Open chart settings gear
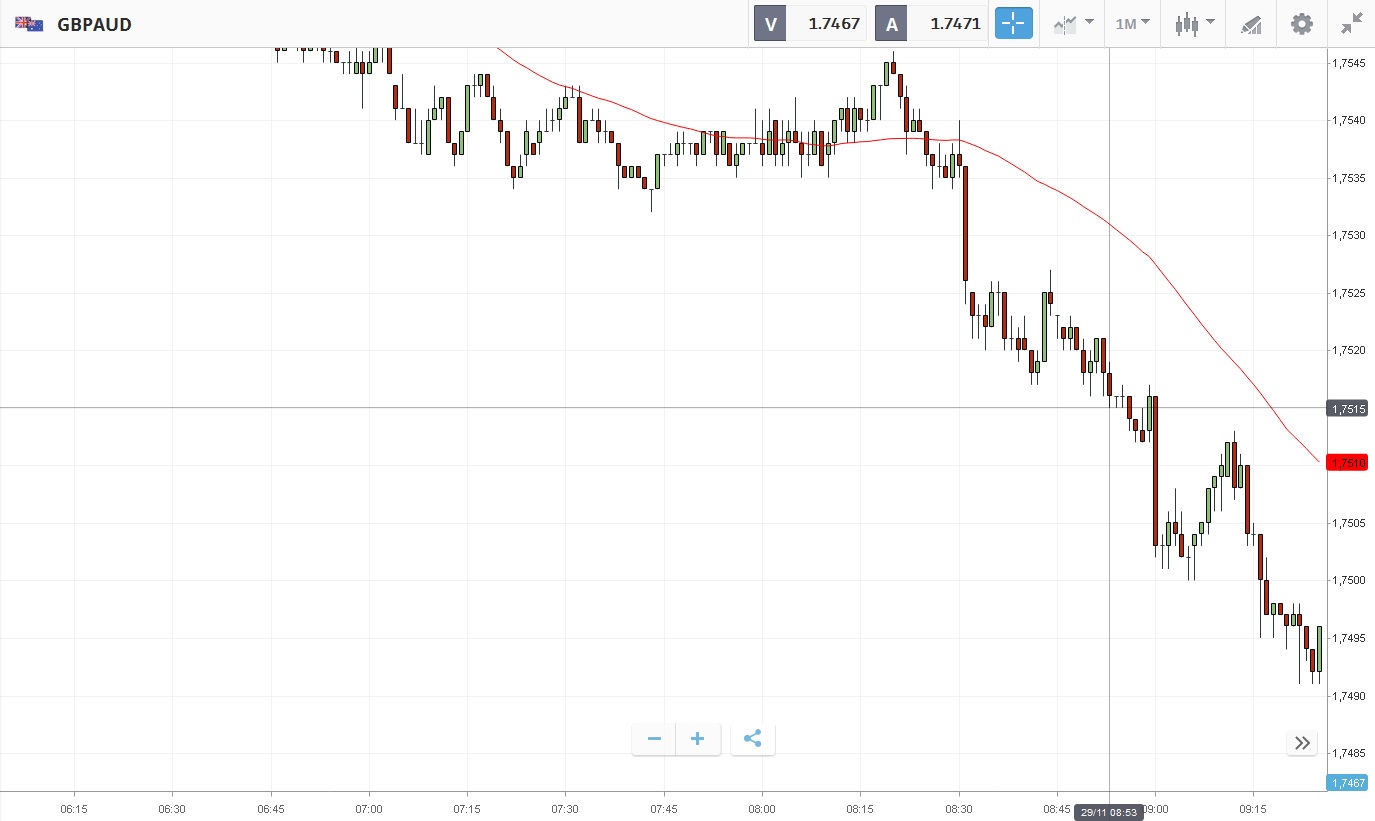This screenshot has height=821, width=1375. (1301, 23)
